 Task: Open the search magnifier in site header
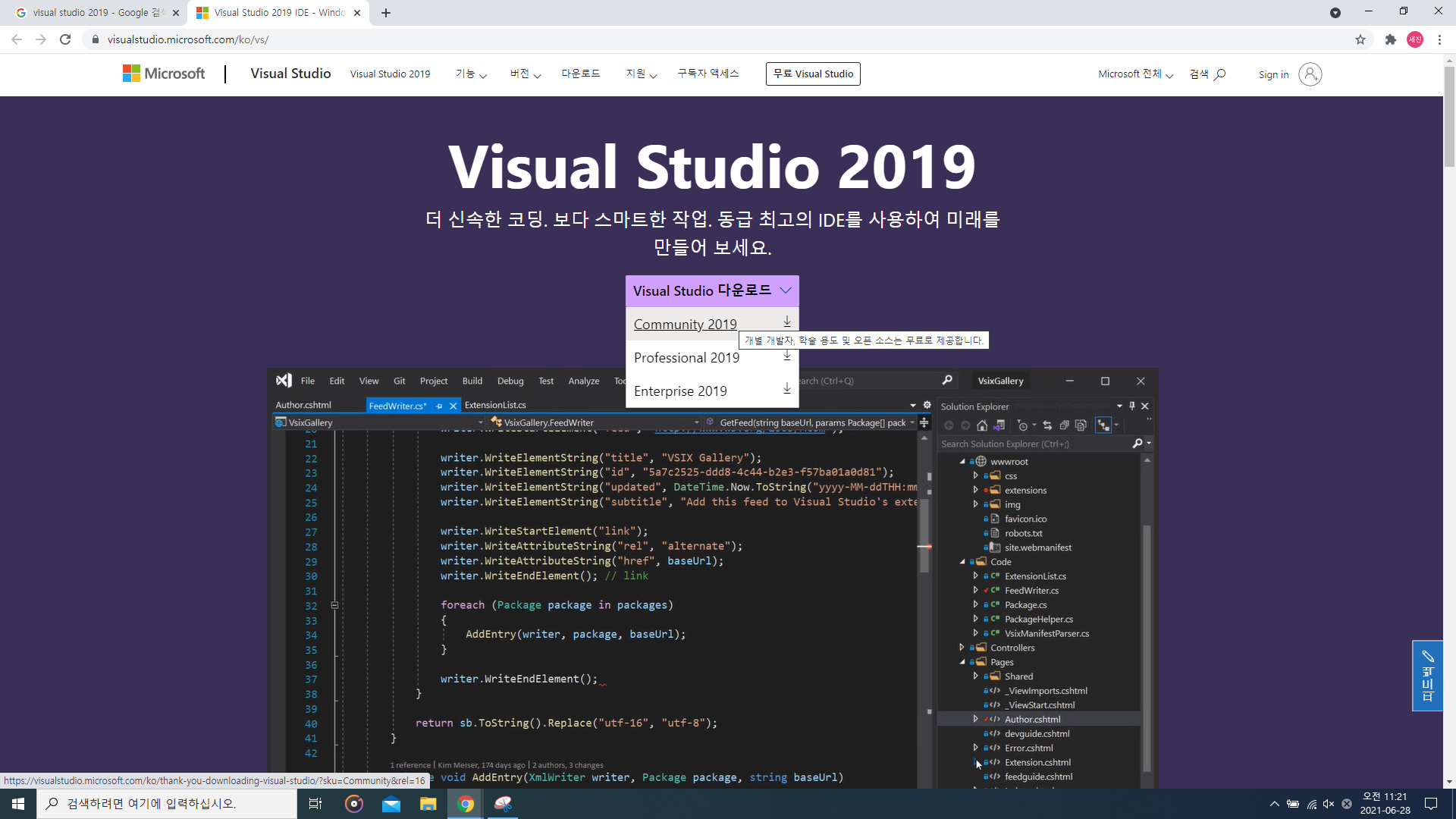point(1219,74)
